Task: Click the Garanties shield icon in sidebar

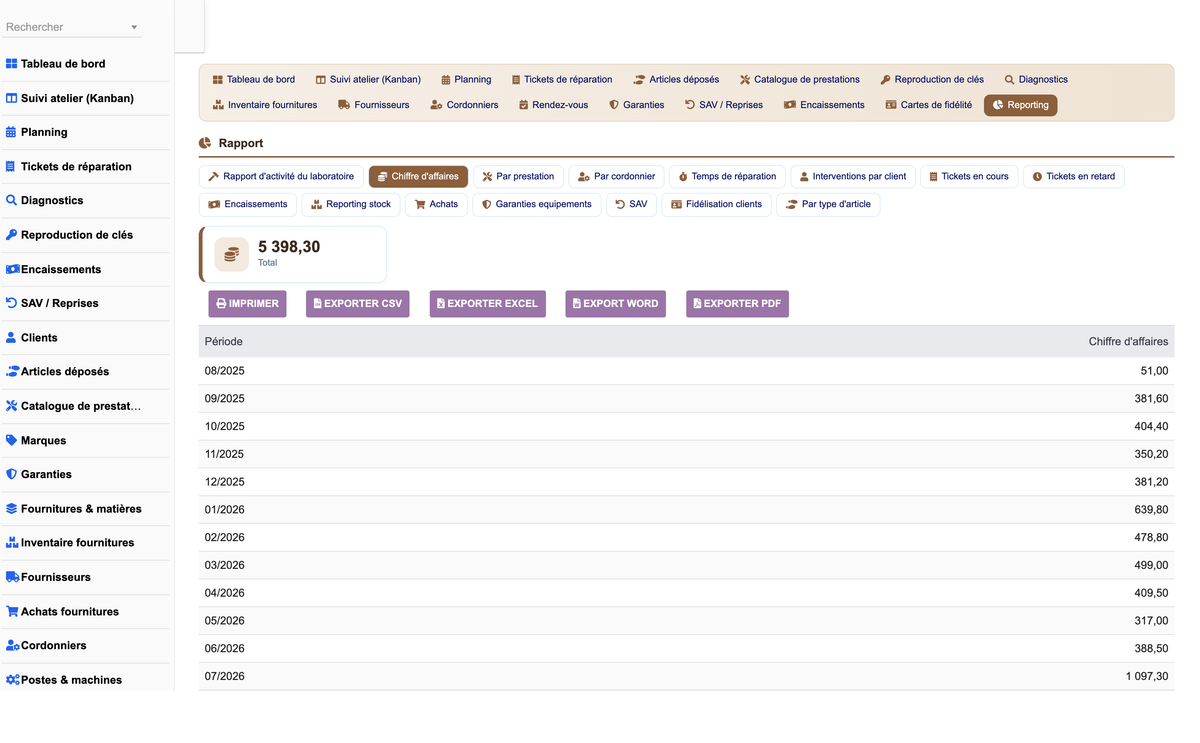Action: point(12,474)
